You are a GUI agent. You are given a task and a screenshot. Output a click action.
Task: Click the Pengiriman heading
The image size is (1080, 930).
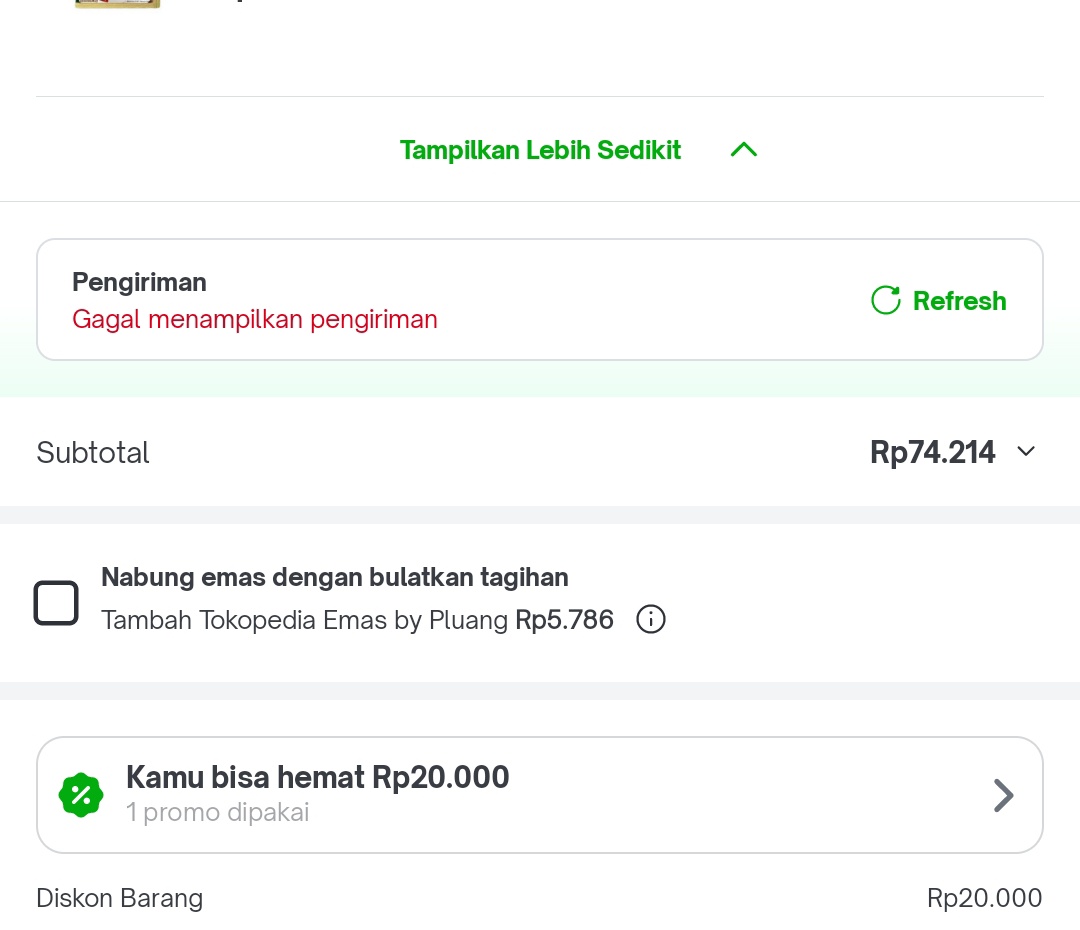point(139,282)
